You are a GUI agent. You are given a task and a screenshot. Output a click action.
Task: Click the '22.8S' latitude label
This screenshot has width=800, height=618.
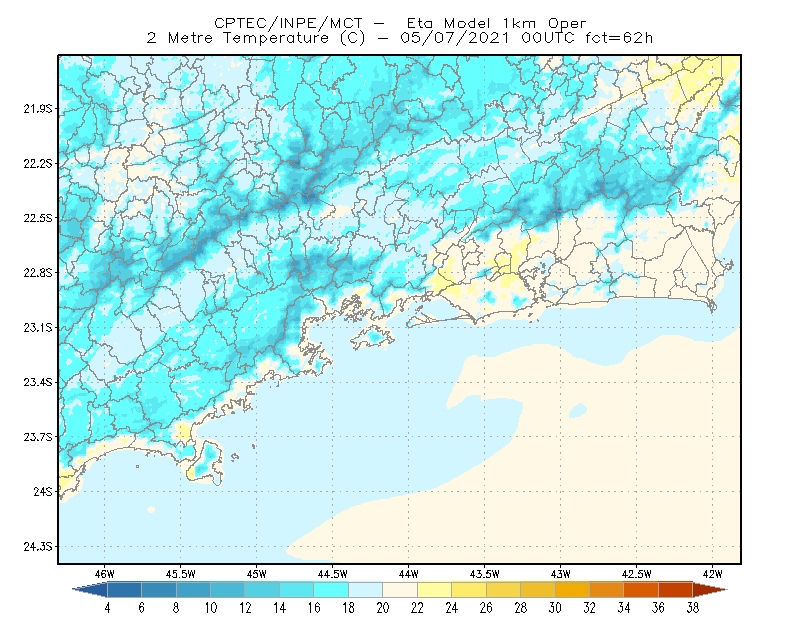click(x=38, y=273)
